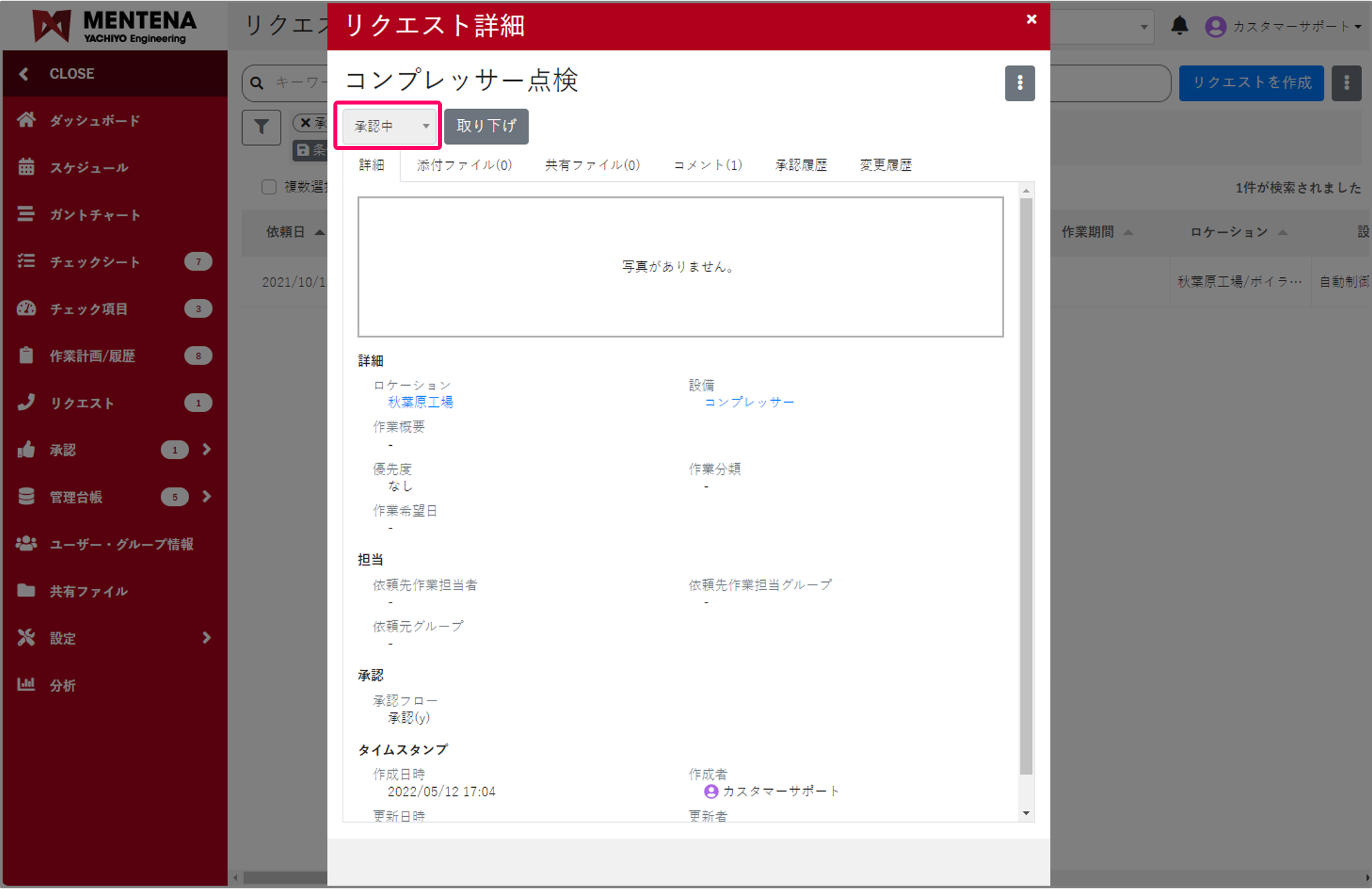1372x889 pixels.
Task: Enable the 複数選択 checkbox above the table
Action: click(x=269, y=187)
